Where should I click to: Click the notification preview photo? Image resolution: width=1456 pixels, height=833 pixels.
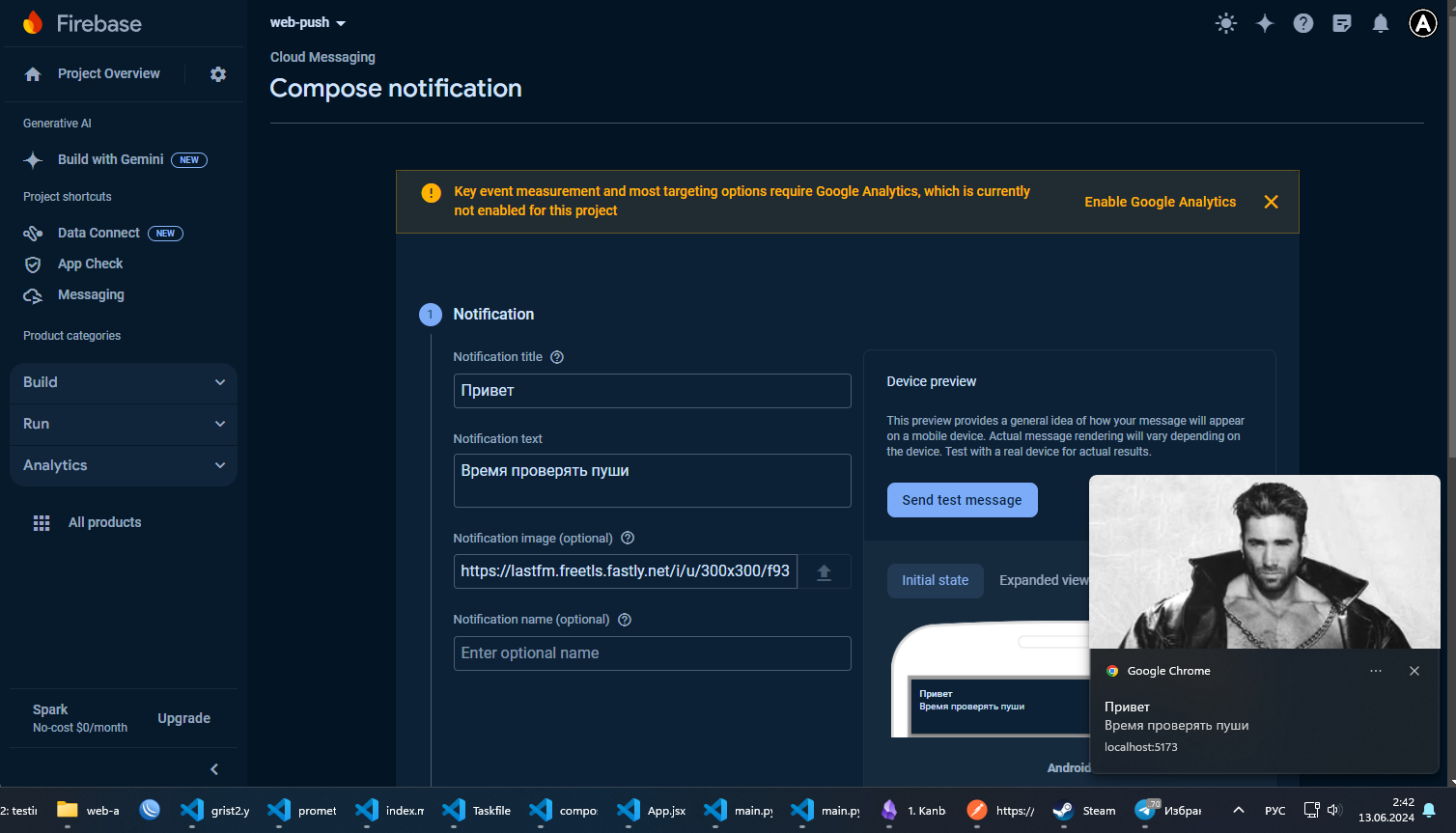click(x=1265, y=562)
